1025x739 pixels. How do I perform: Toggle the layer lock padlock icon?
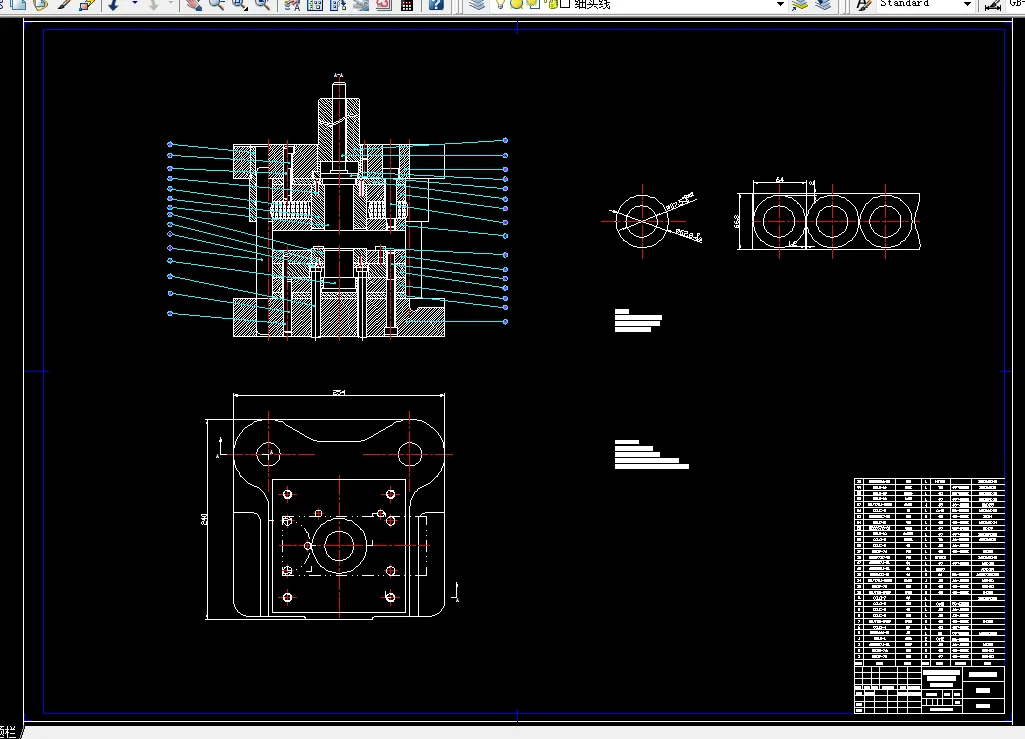point(550,4)
